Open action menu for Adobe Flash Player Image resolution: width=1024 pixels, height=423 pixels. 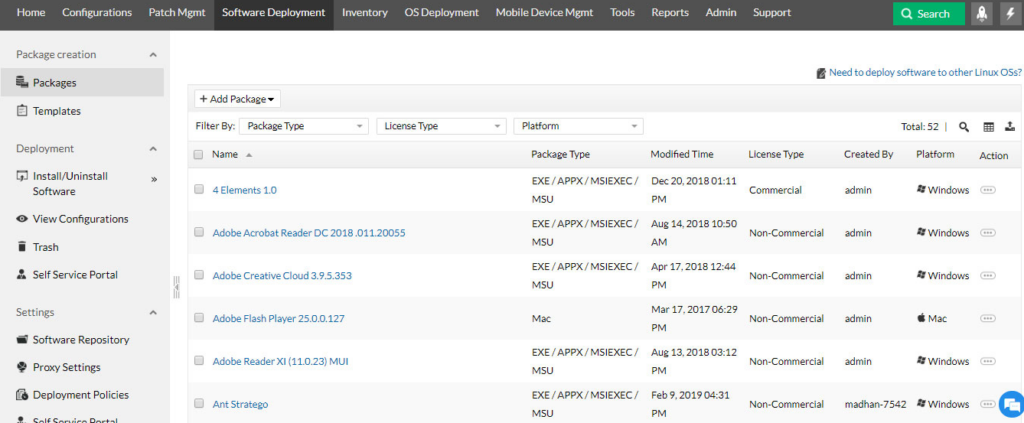(988, 319)
